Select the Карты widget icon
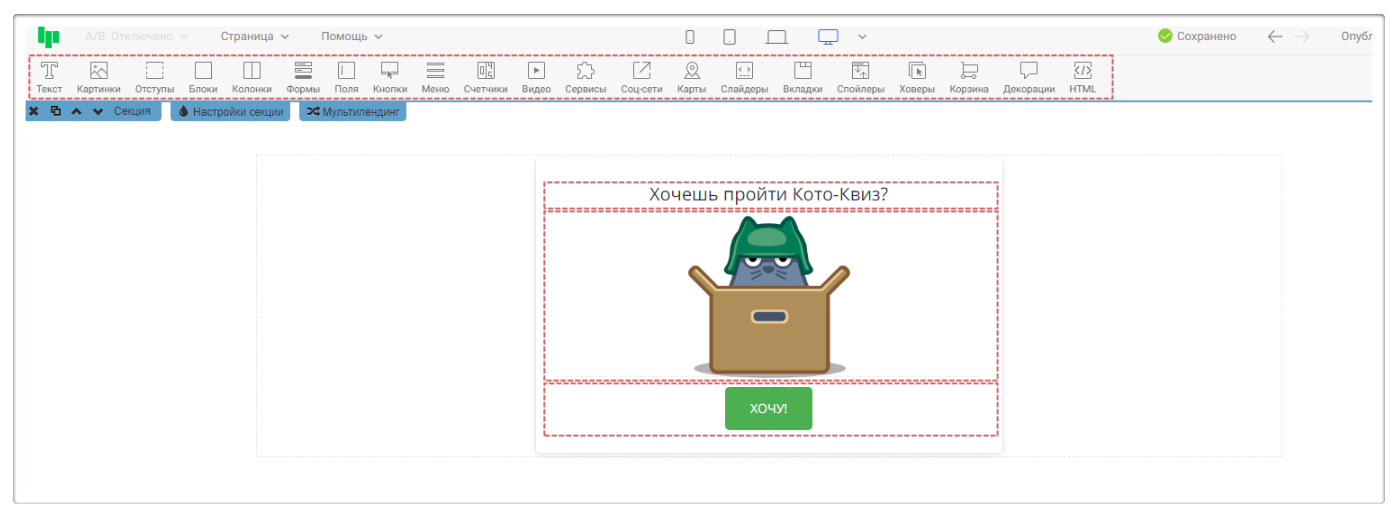This screenshot has width=1396, height=514. pos(691,71)
